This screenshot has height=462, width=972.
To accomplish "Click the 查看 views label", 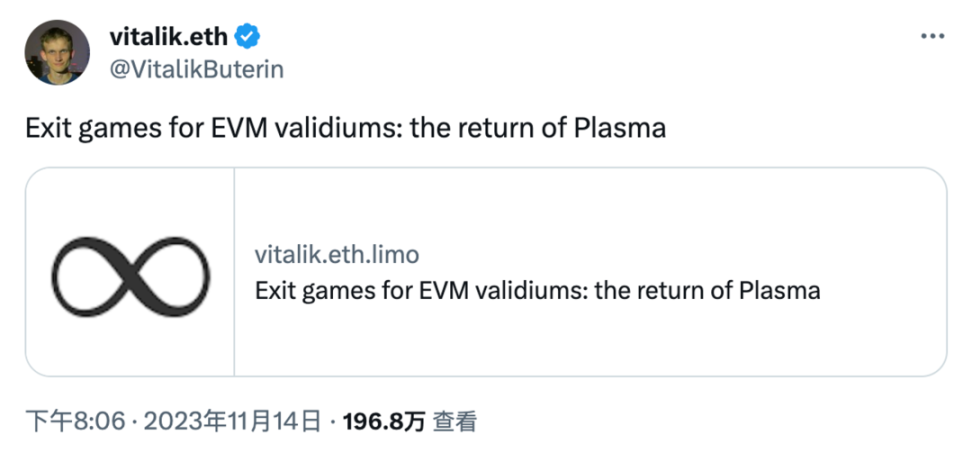I will (x=454, y=422).
